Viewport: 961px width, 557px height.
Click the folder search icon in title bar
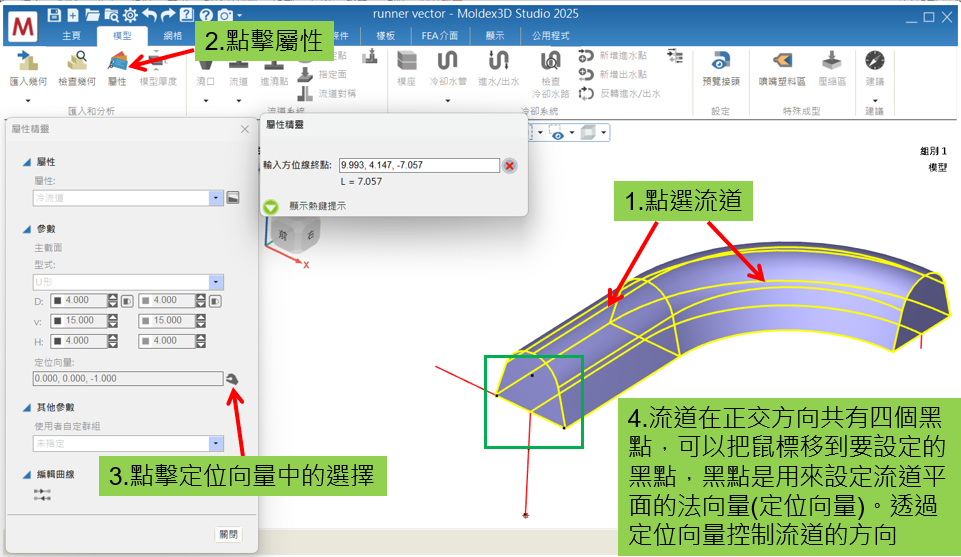click(x=112, y=15)
